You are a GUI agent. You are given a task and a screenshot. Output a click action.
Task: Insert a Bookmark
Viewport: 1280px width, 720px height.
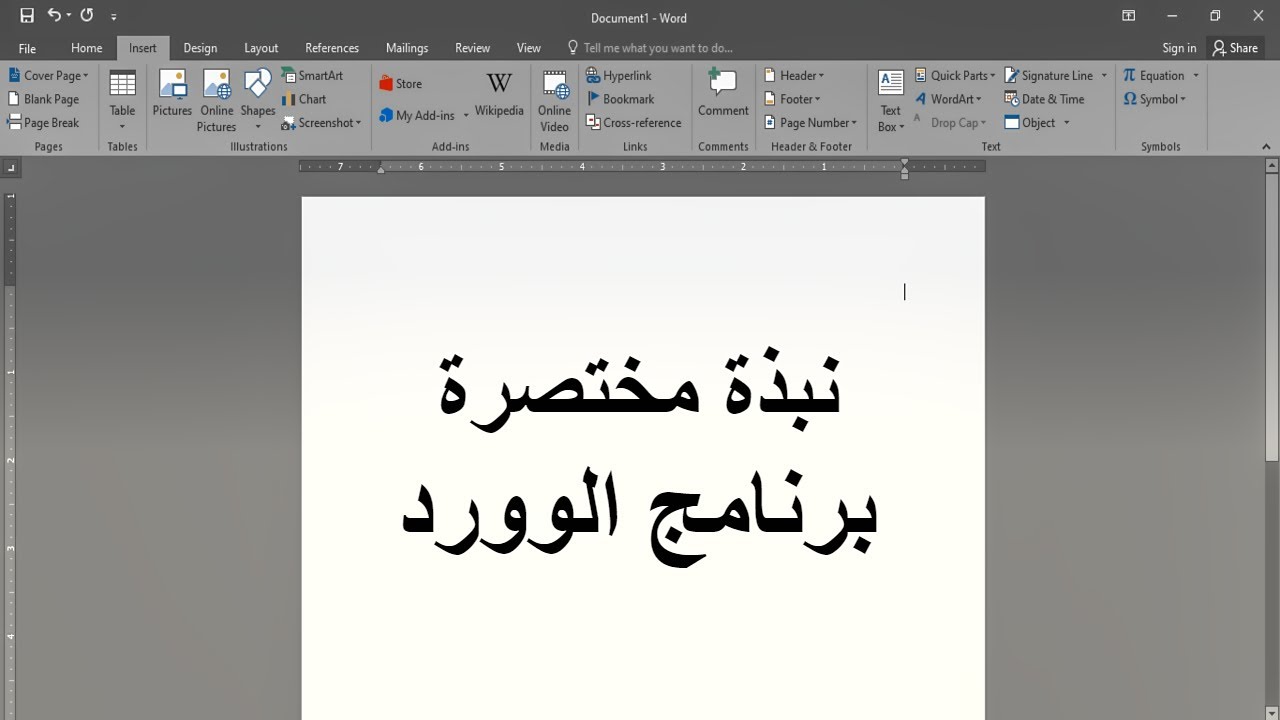click(620, 99)
